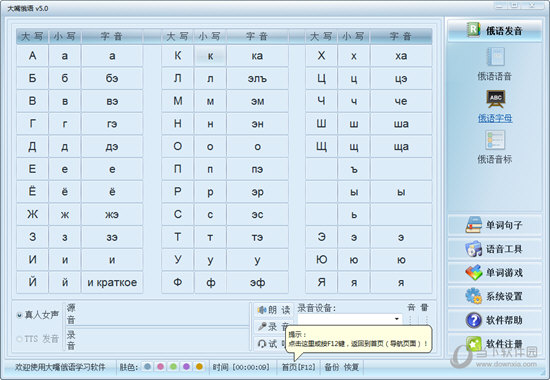Open the 单词游戏 section
This screenshot has width=550, height=380.
(495, 272)
